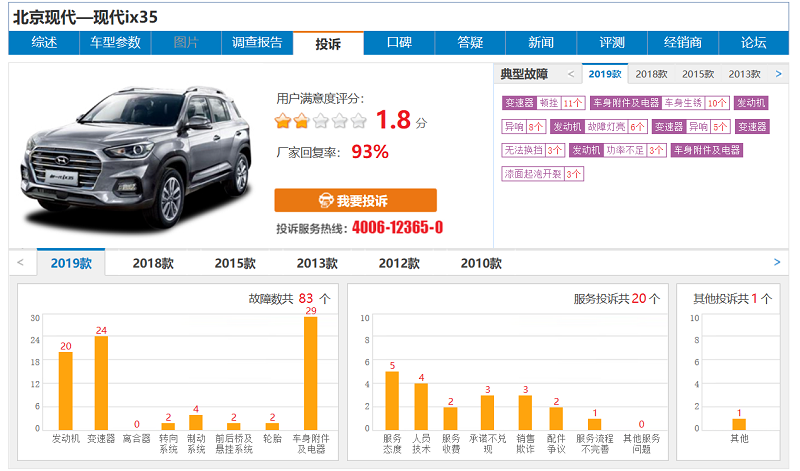Image resolution: width=800 pixels, height=471 pixels.
Task: Click the orange 我要投诉 button
Action: coord(356,200)
